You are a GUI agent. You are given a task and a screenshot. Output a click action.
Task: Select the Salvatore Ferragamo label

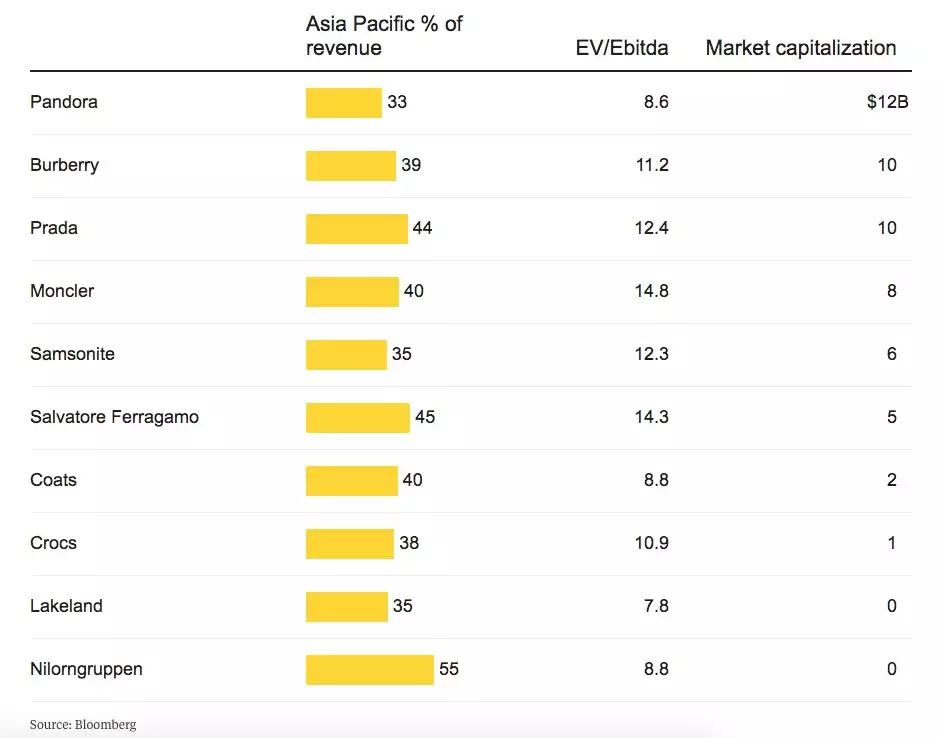pyautogui.click(x=114, y=417)
